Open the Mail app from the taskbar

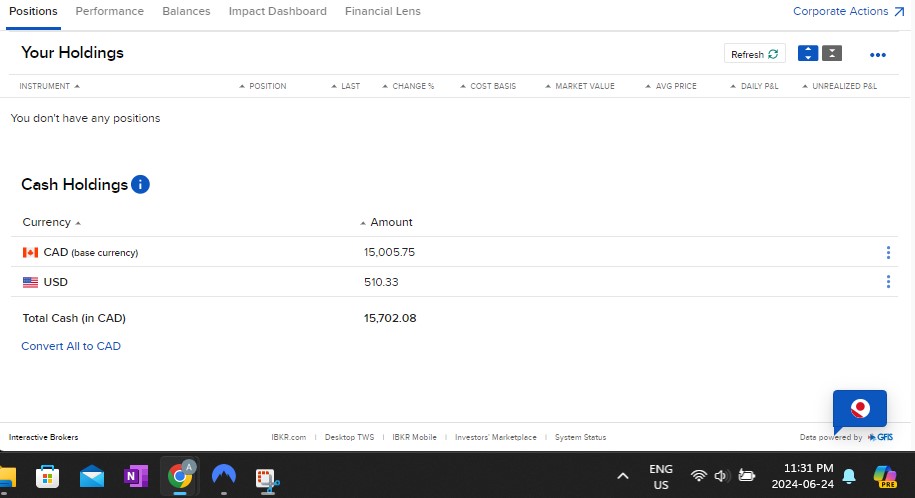[x=92, y=476]
